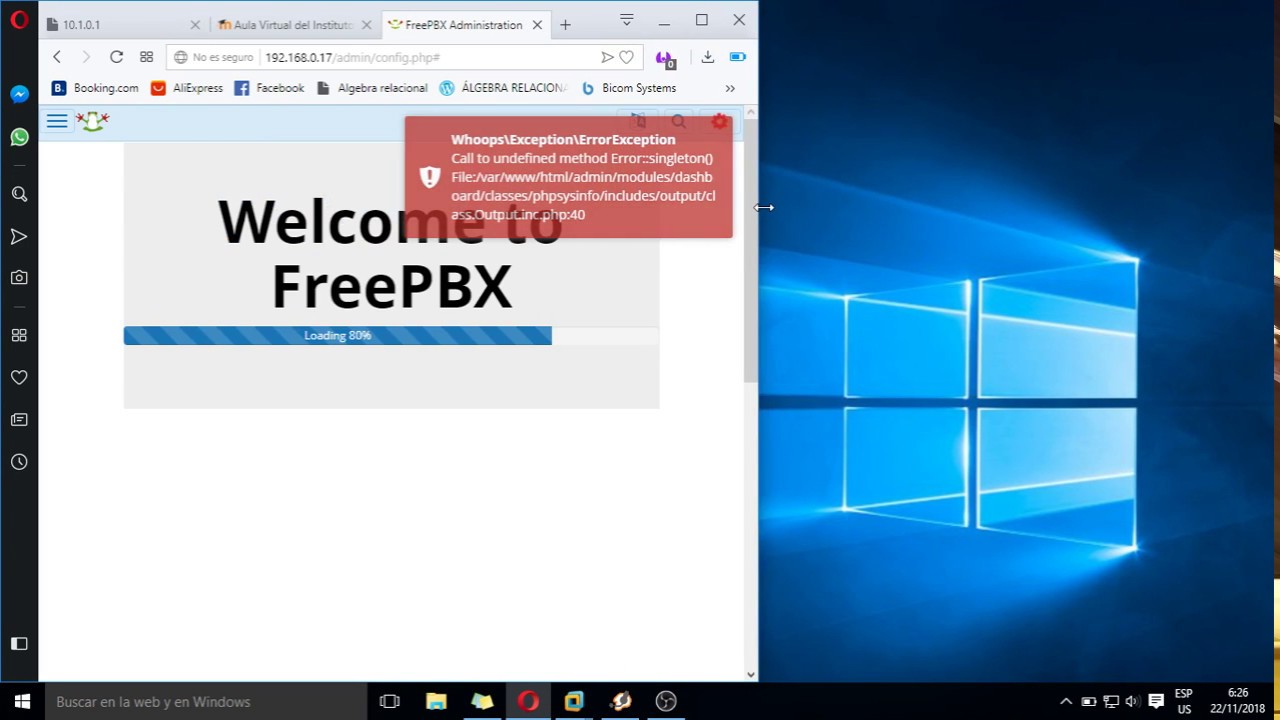The image size is (1280, 720).
Task: Open FreePBX hamburger menu
Action: (57, 121)
